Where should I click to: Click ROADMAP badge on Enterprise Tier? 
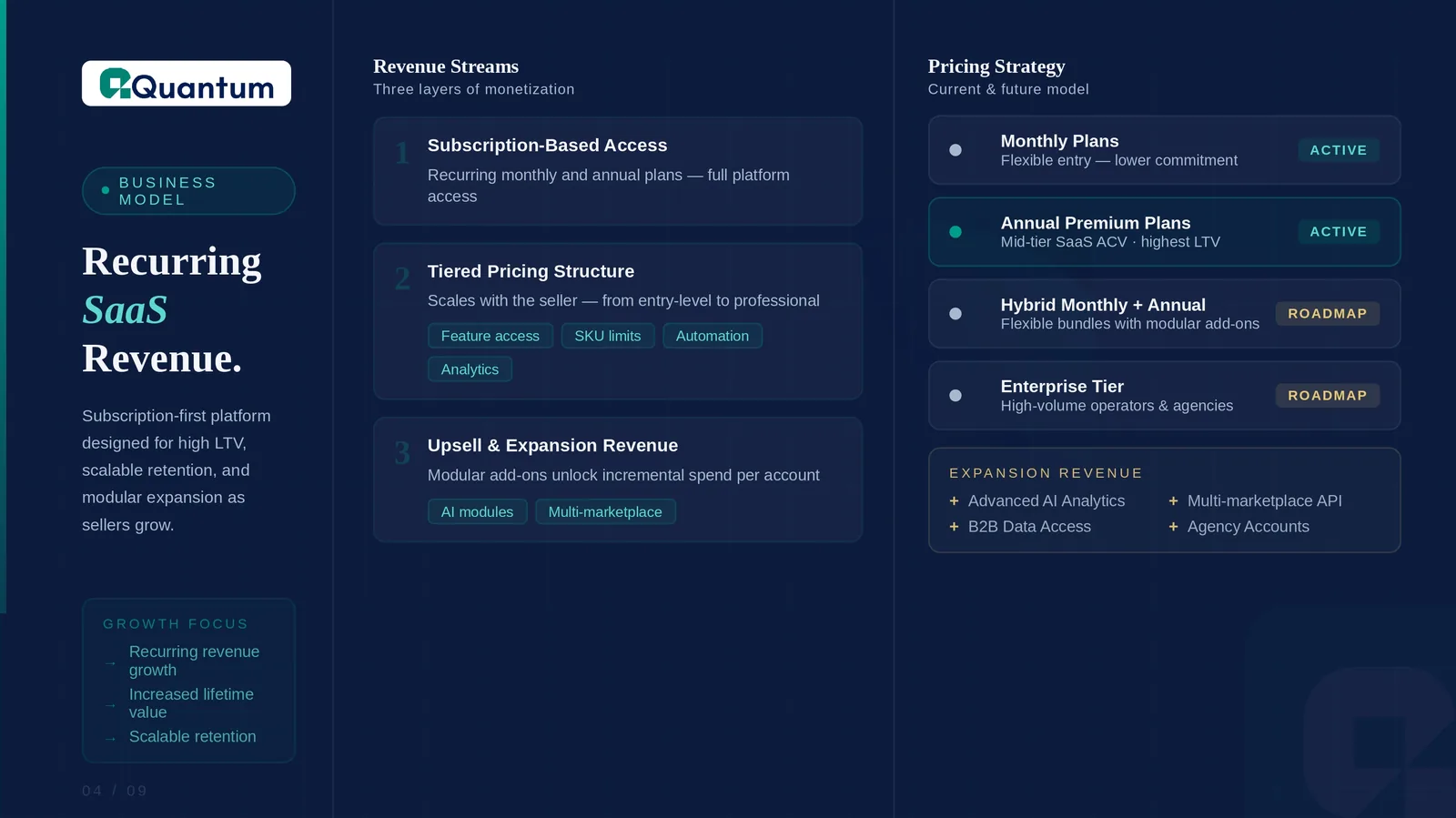pos(1327,396)
